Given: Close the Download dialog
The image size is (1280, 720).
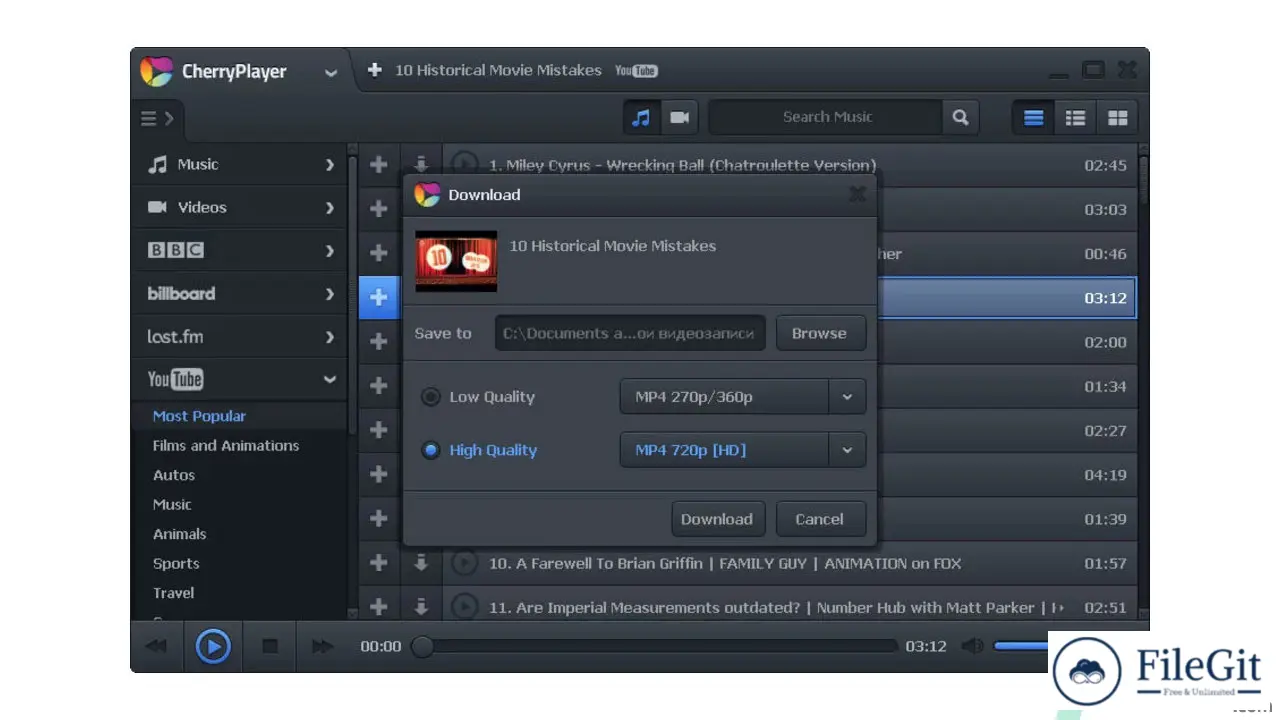Looking at the screenshot, I should click(857, 194).
